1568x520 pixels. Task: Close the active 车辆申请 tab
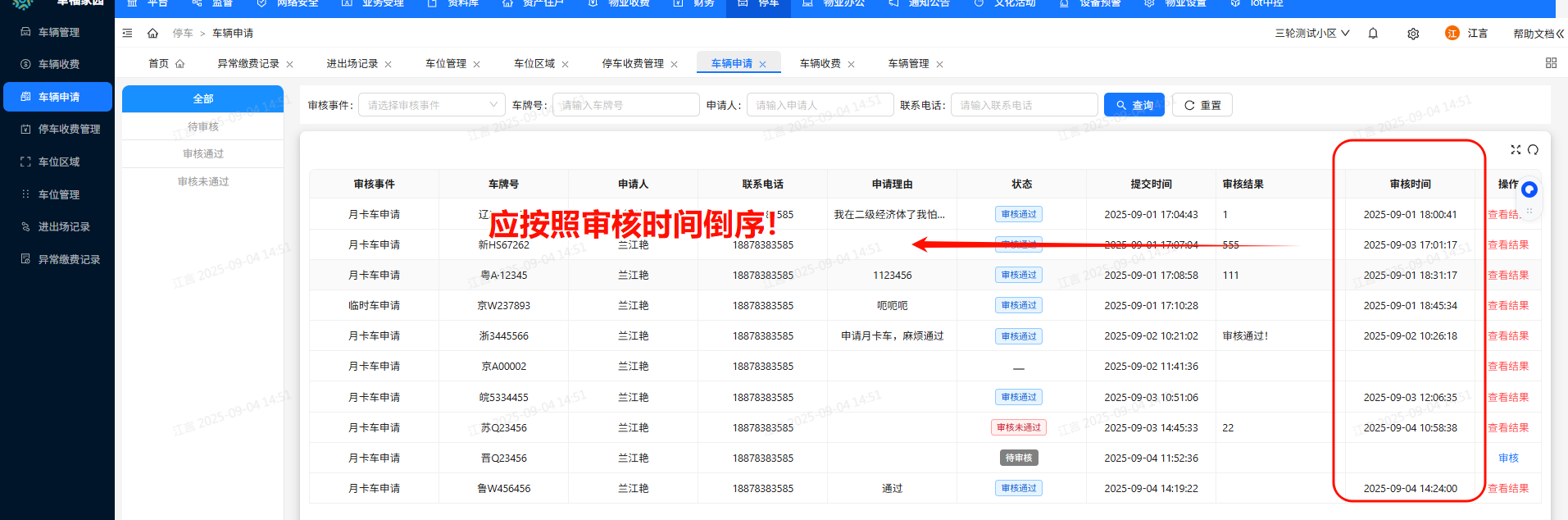[762, 64]
